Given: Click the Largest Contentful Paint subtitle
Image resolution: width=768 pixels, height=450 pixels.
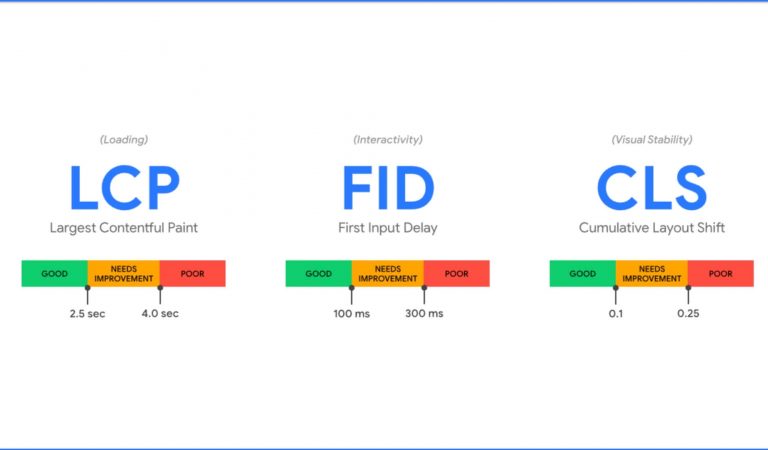Looking at the screenshot, I should point(124,228).
